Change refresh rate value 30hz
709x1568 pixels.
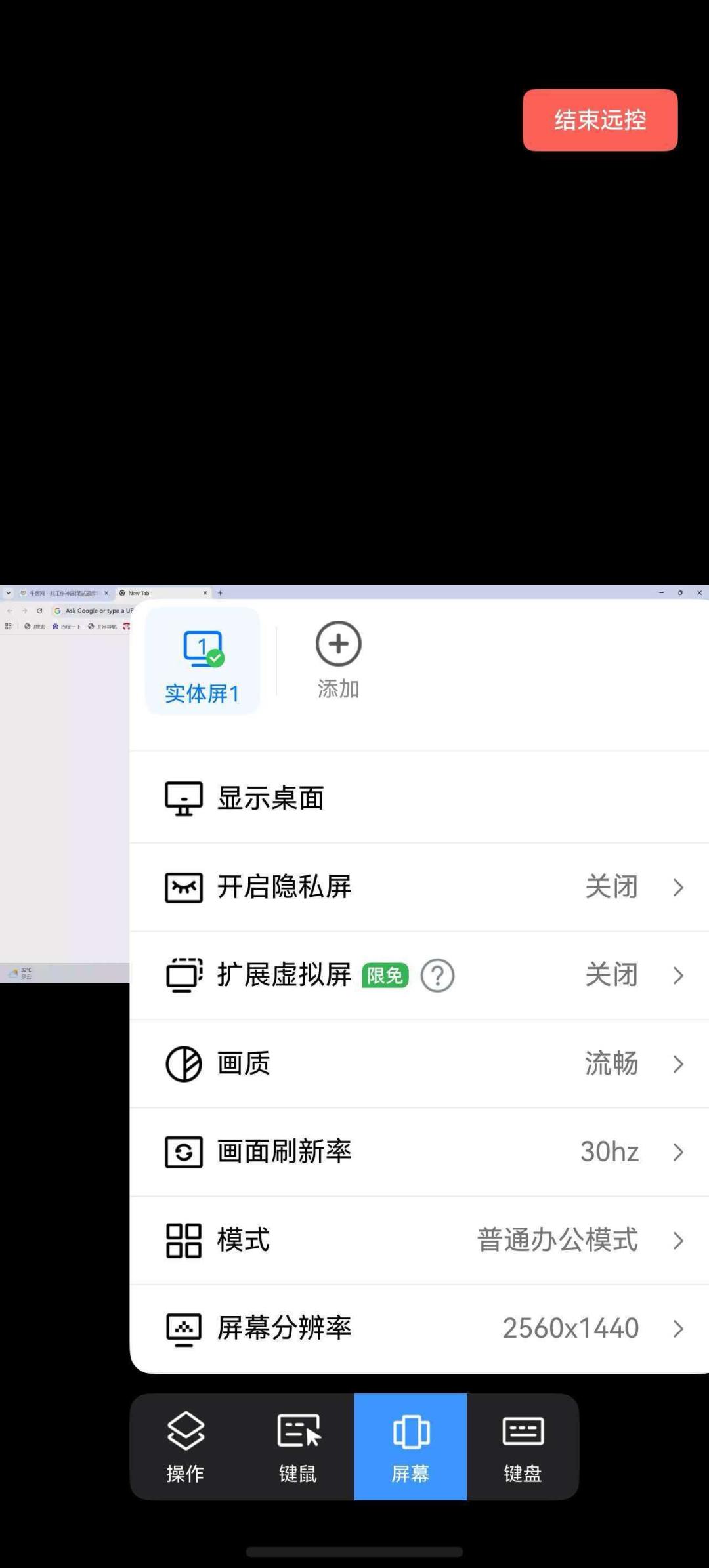(x=609, y=1152)
